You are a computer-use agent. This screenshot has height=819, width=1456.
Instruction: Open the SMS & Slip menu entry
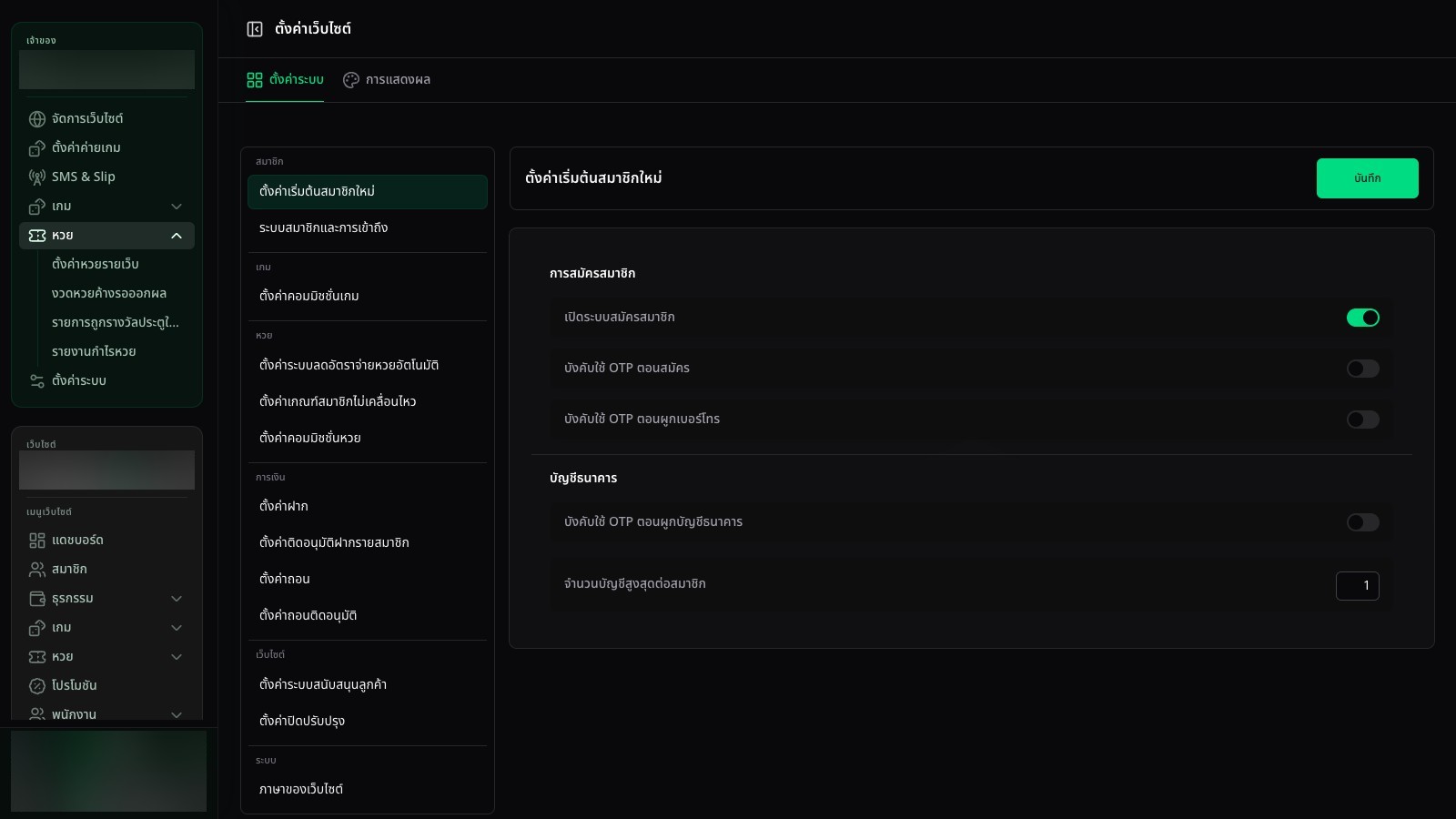point(106,177)
